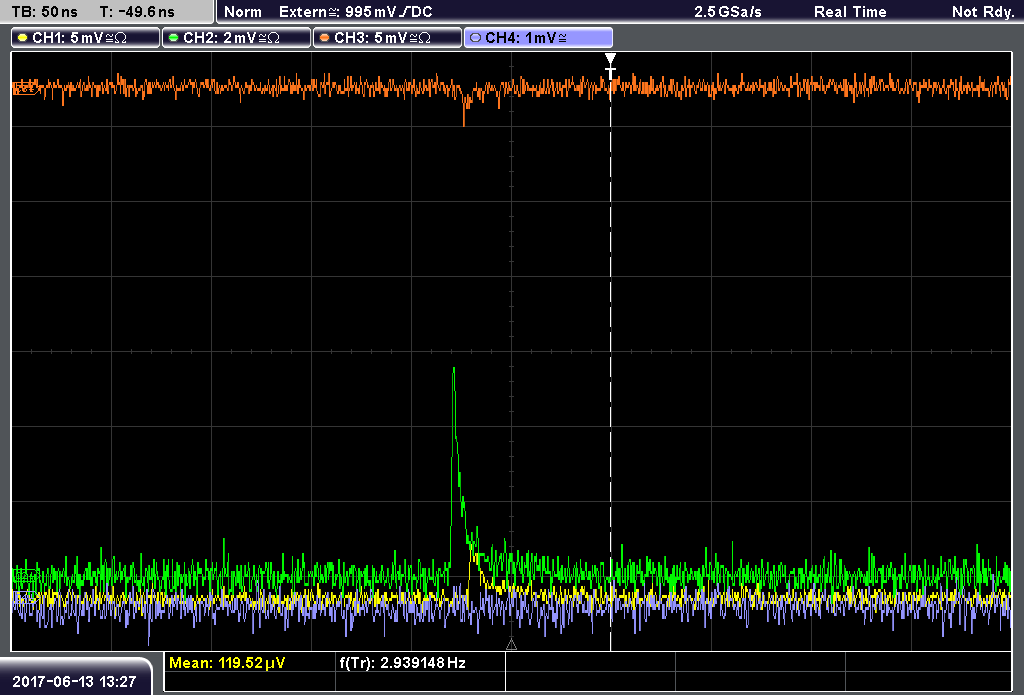Click the green CH2 ground level marker

point(25,577)
